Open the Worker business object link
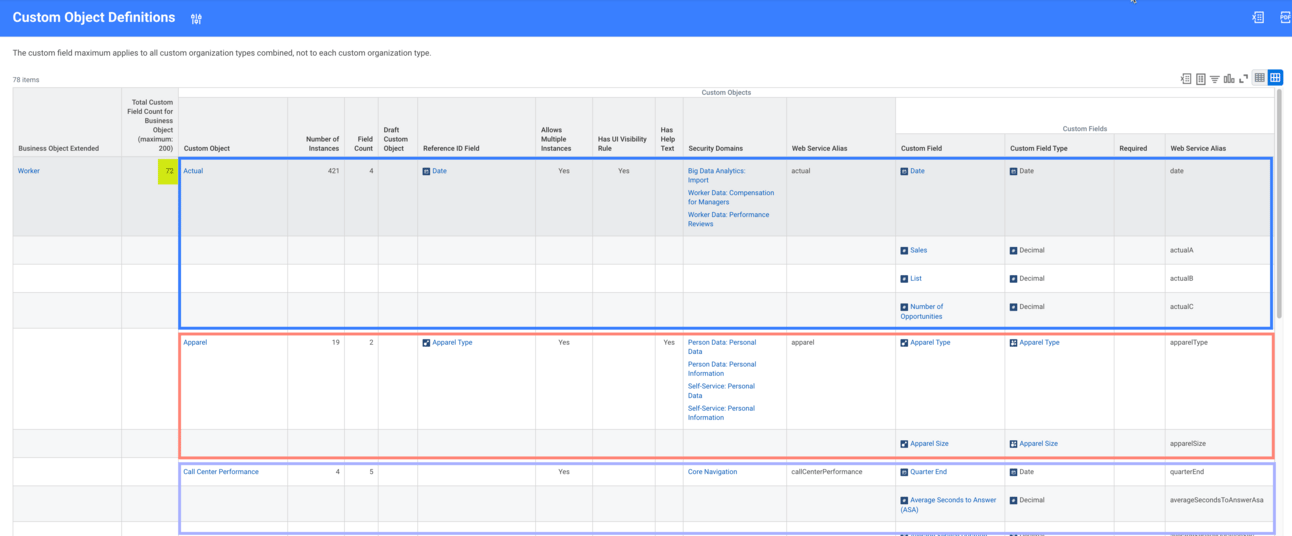This screenshot has width=1292, height=536. [29, 171]
